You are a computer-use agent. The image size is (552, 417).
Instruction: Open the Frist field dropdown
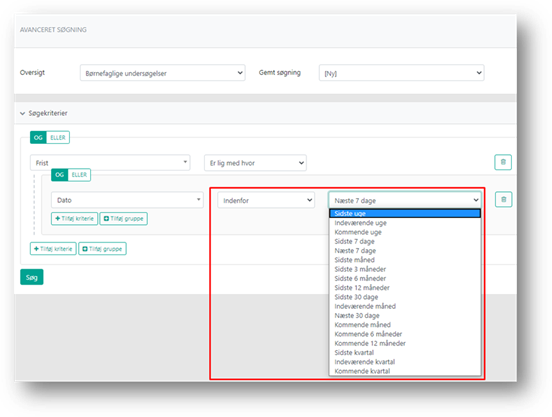coord(110,163)
